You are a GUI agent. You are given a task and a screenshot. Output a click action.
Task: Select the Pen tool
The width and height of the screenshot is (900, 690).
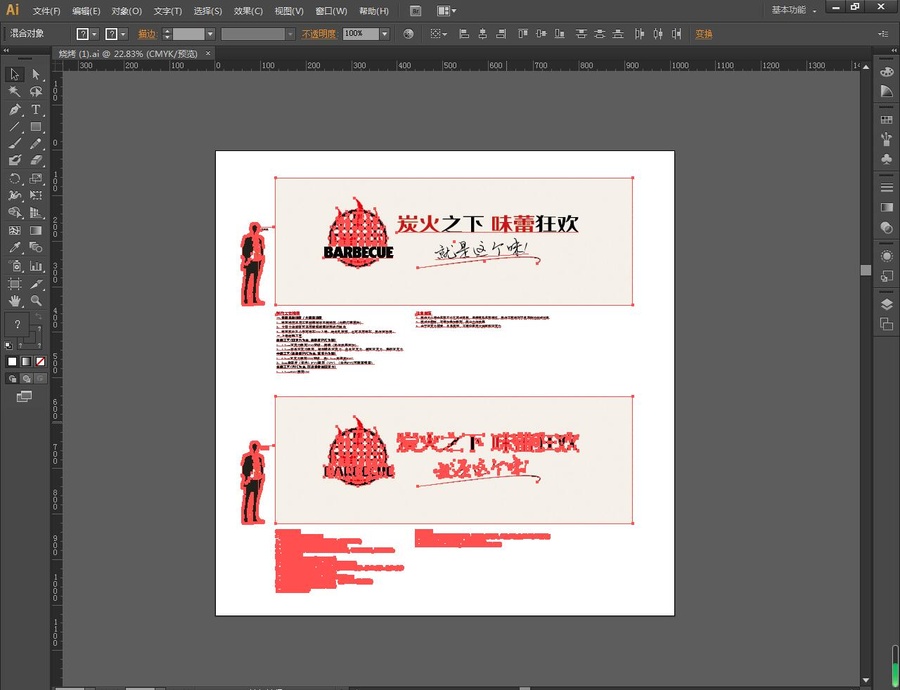click(x=14, y=109)
